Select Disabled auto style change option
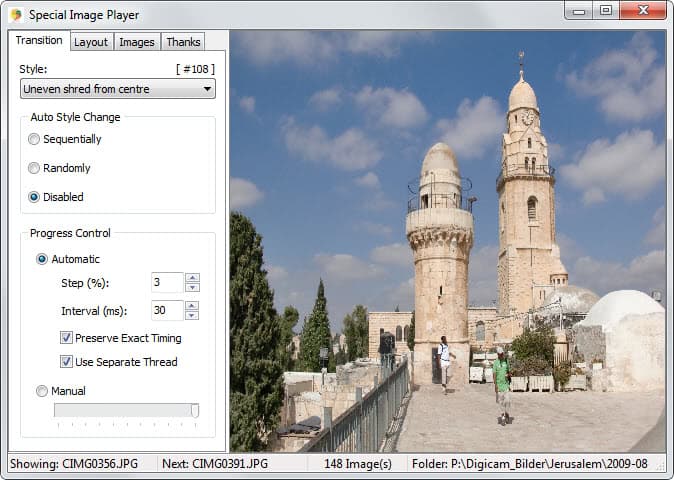The height and width of the screenshot is (480, 674). point(34,197)
